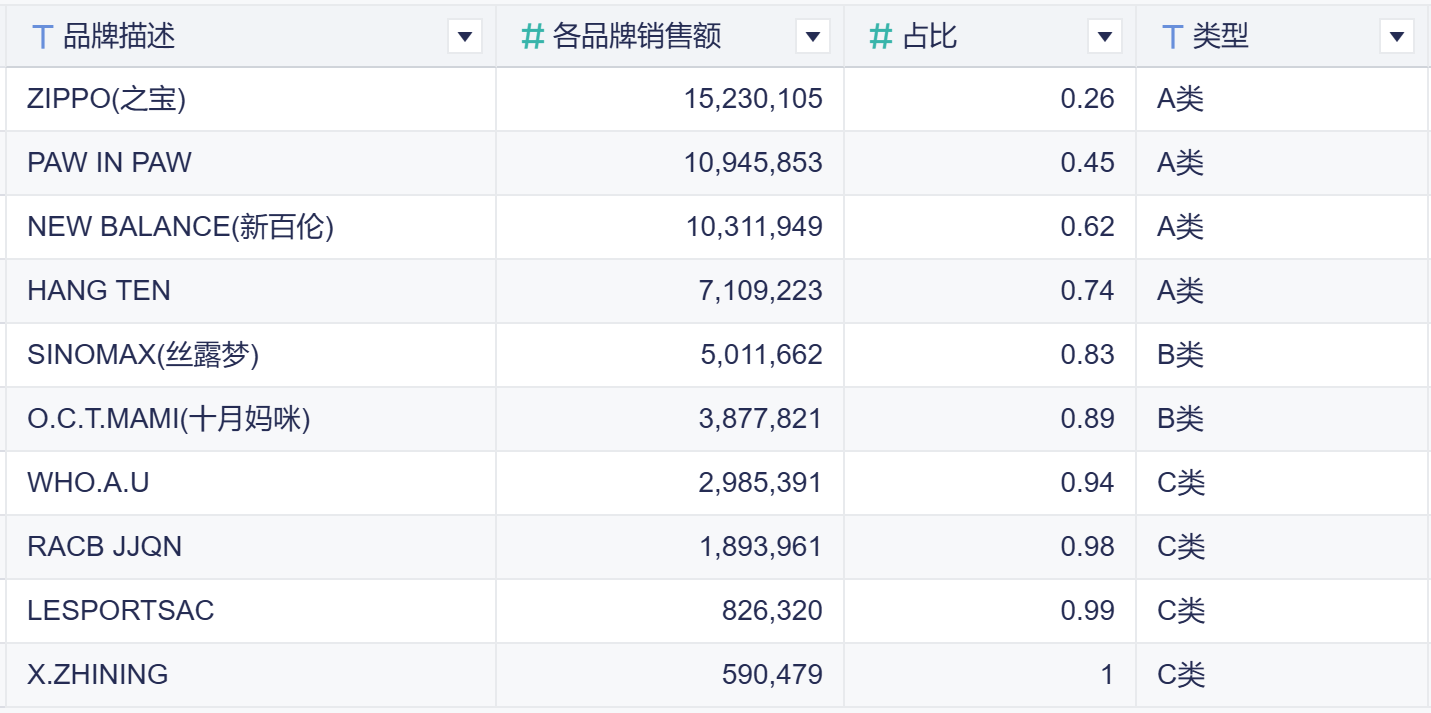Click the number type icon beside 占比
This screenshot has width=1431, height=713.
click(881, 37)
